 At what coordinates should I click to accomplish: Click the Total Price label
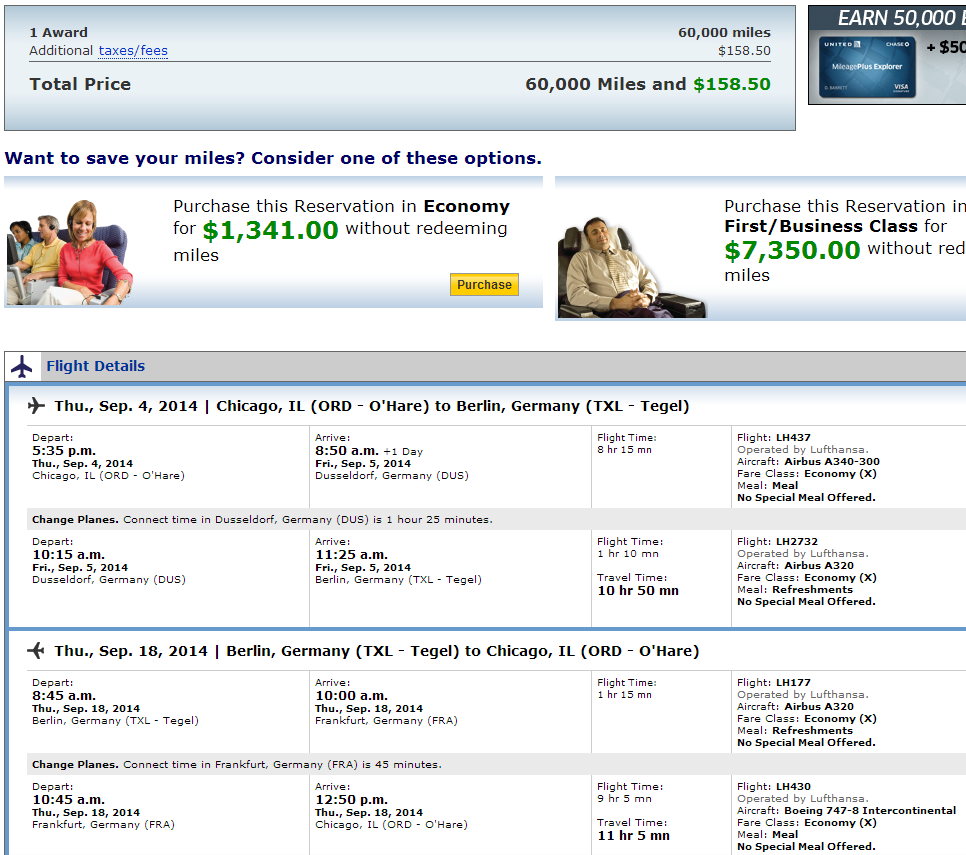80,84
